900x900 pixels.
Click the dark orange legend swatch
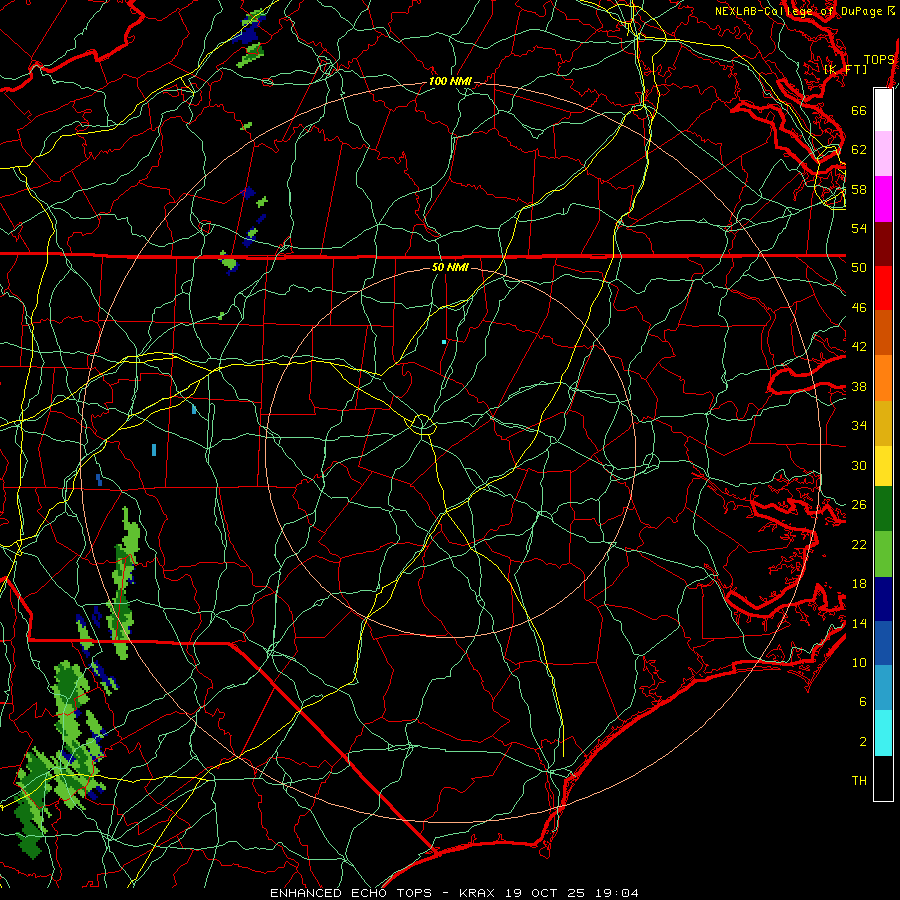coord(883,333)
